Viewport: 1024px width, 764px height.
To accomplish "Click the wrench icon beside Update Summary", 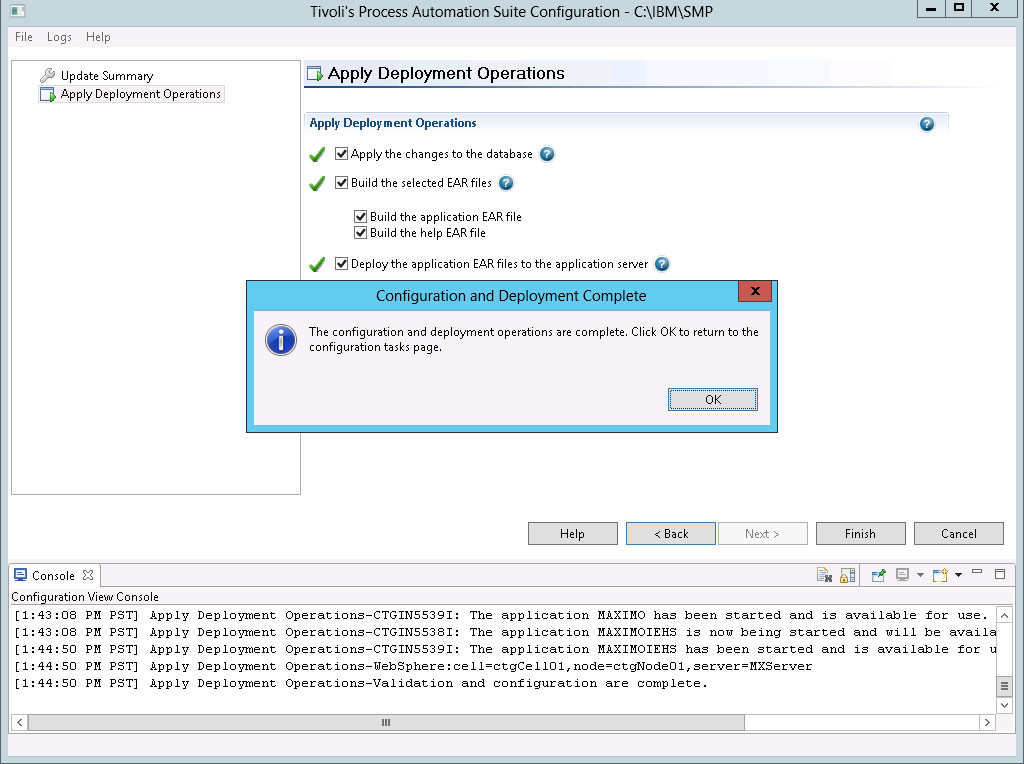I will 48,76.
